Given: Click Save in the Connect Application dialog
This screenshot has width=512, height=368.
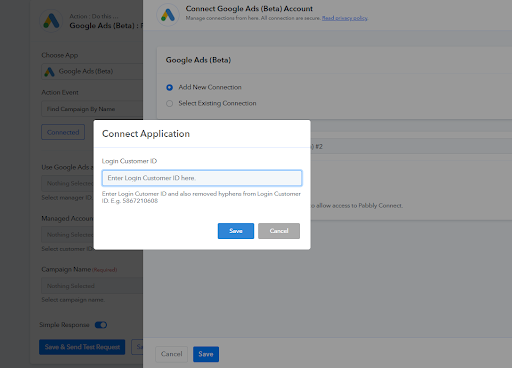Looking at the screenshot, I should point(236,231).
